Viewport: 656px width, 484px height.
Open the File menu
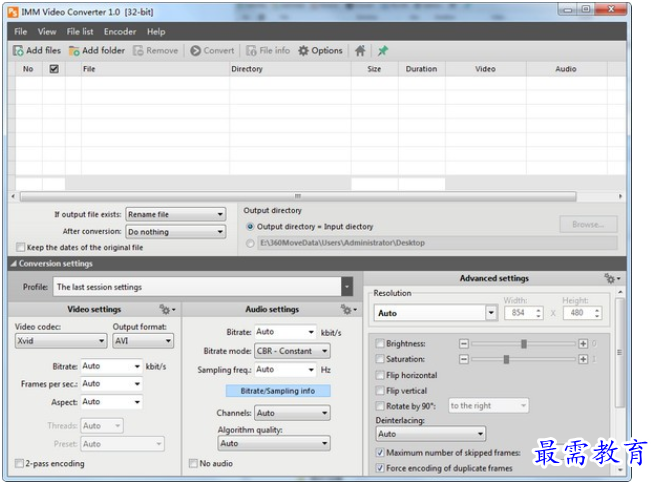pyautogui.click(x=20, y=32)
